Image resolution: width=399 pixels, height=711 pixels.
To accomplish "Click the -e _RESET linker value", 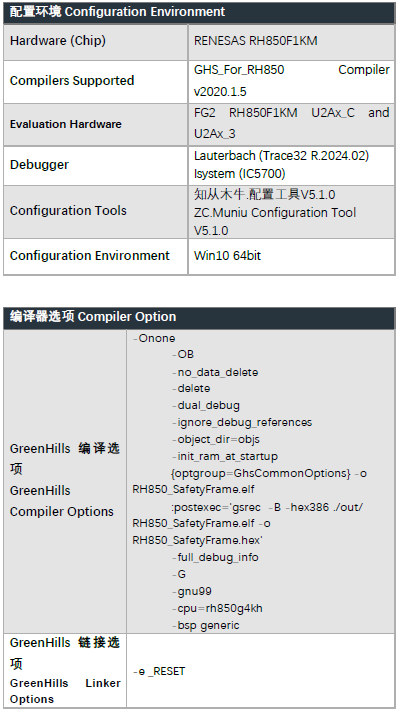I will 159,672.
